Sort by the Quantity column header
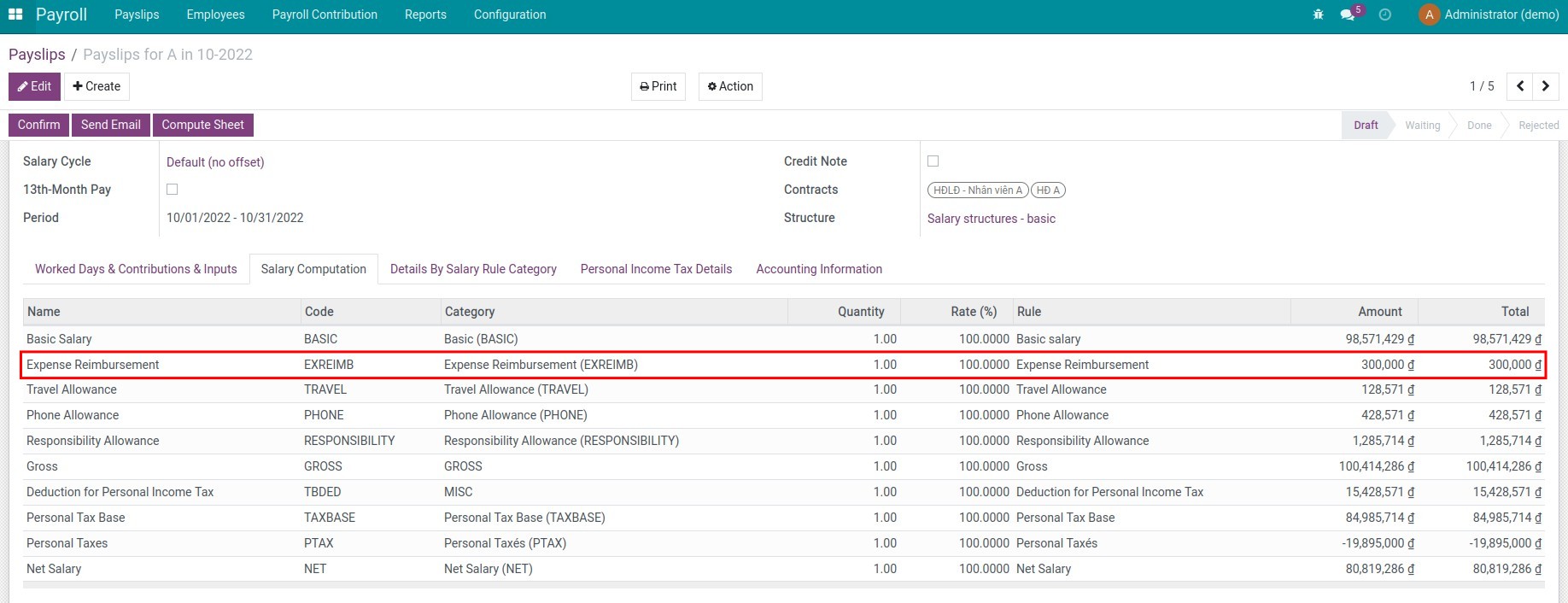This screenshot has width=1568, height=603. (844, 312)
